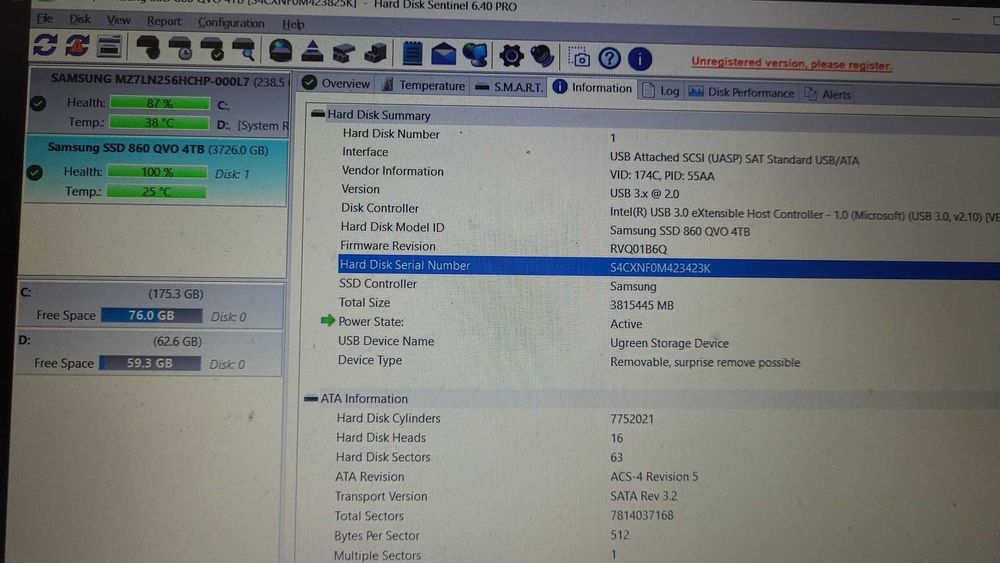Image resolution: width=1000 pixels, height=563 pixels.
Task: Click the 87 % health bar
Action: [159, 103]
